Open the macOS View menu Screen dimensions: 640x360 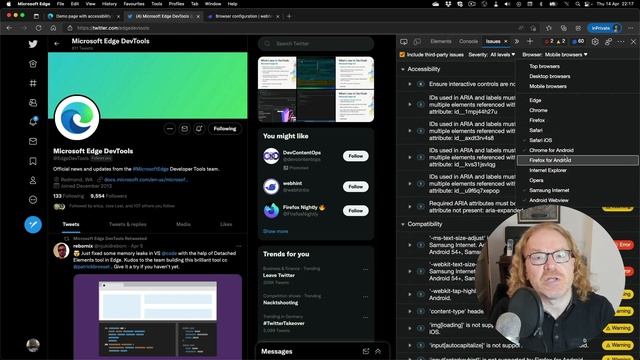[x=90, y=4]
